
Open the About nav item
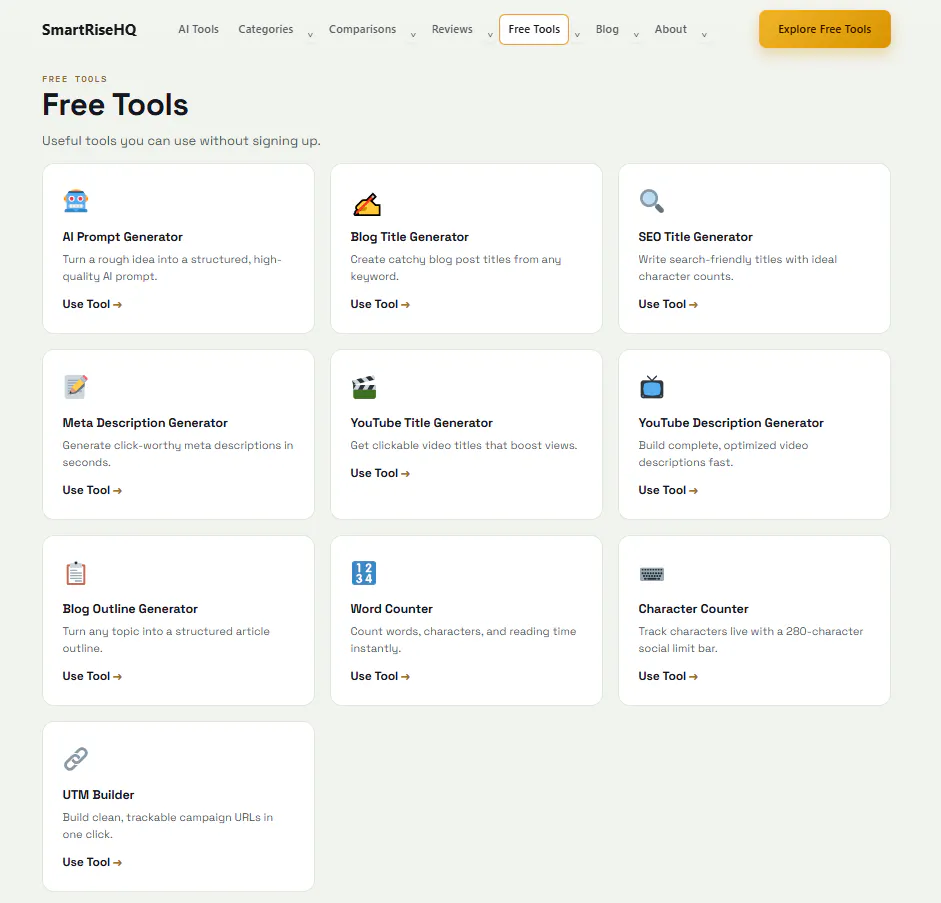pos(671,29)
